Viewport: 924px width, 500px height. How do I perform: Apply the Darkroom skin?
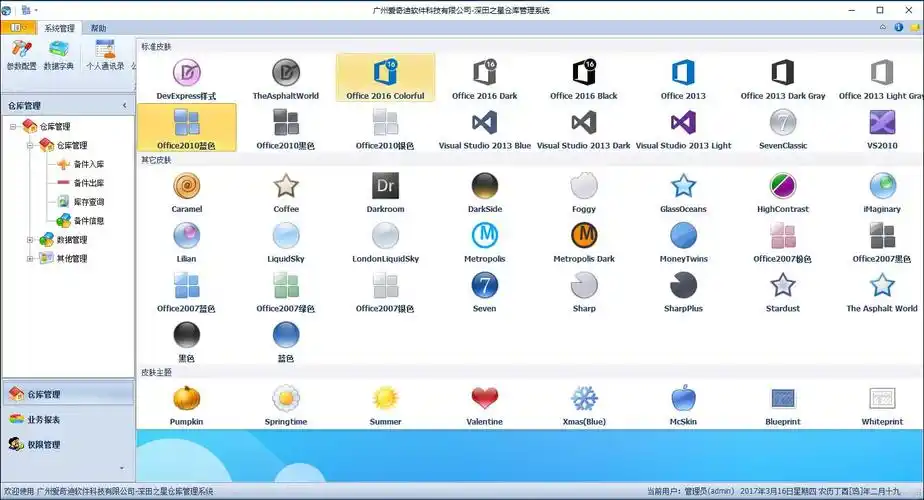coord(385,192)
